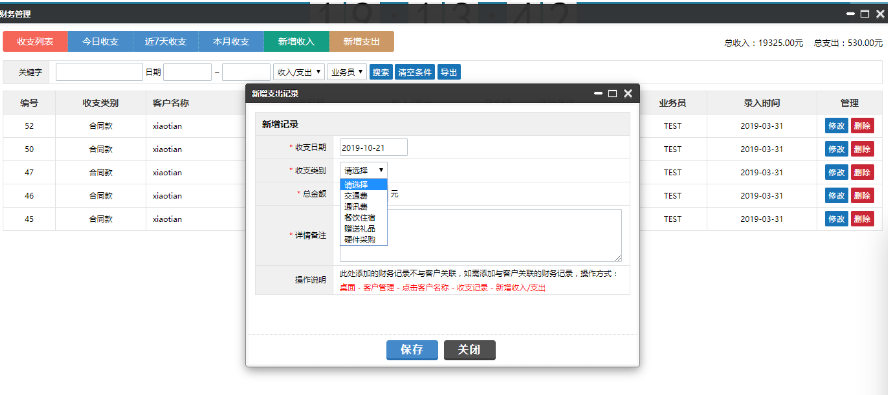
Task: Open the 业务员 filter dropdown
Action: click(347, 72)
